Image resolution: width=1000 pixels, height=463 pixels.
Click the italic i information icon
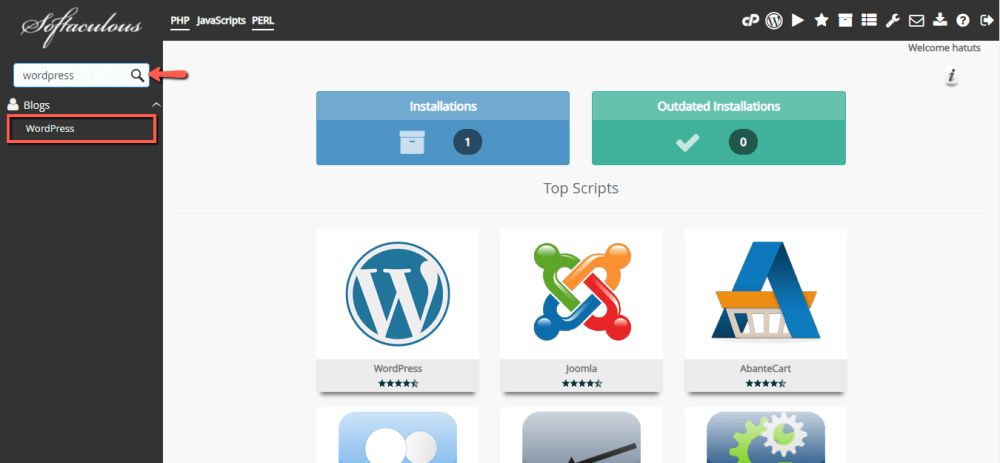click(952, 76)
